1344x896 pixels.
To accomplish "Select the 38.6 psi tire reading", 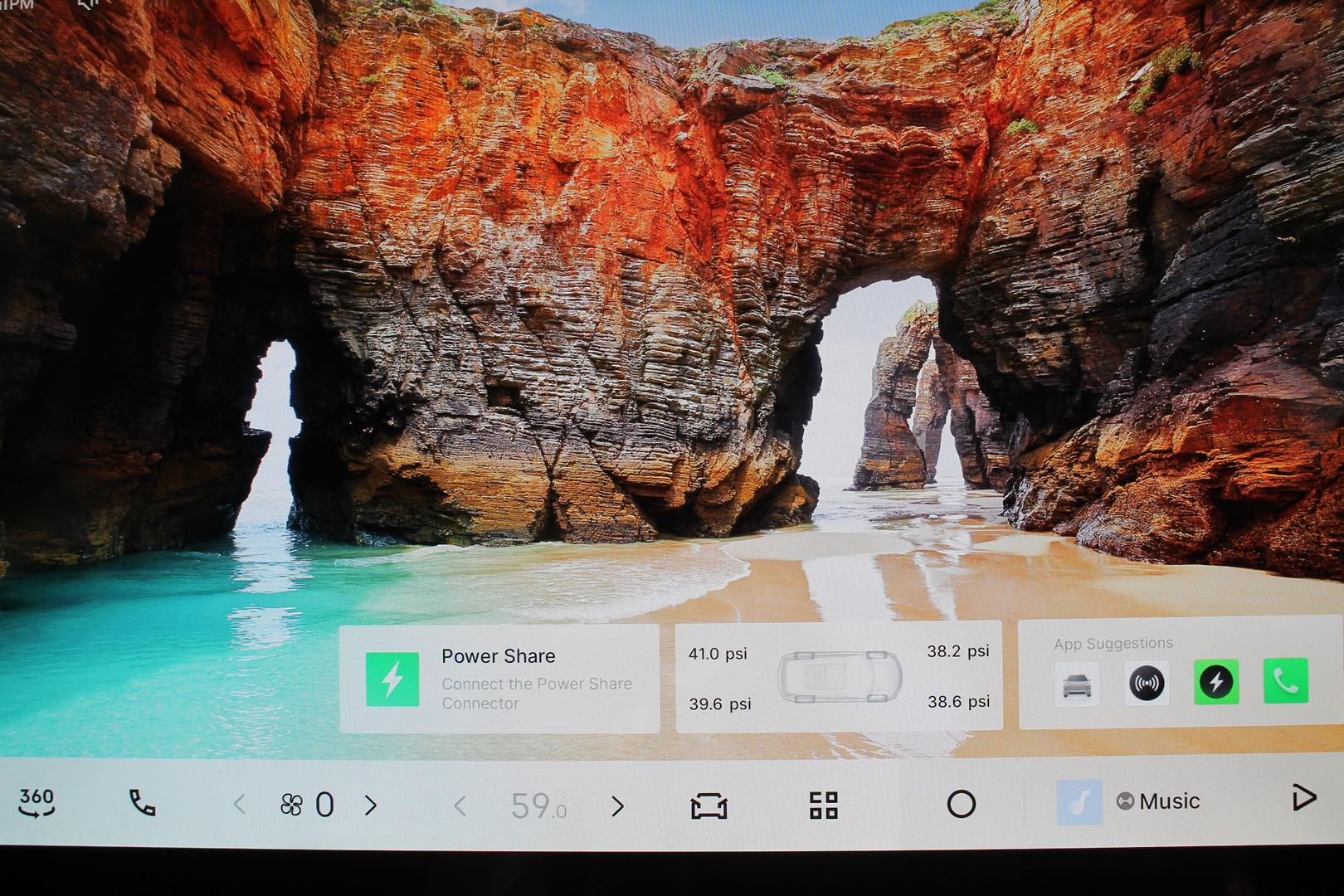I will (x=958, y=702).
